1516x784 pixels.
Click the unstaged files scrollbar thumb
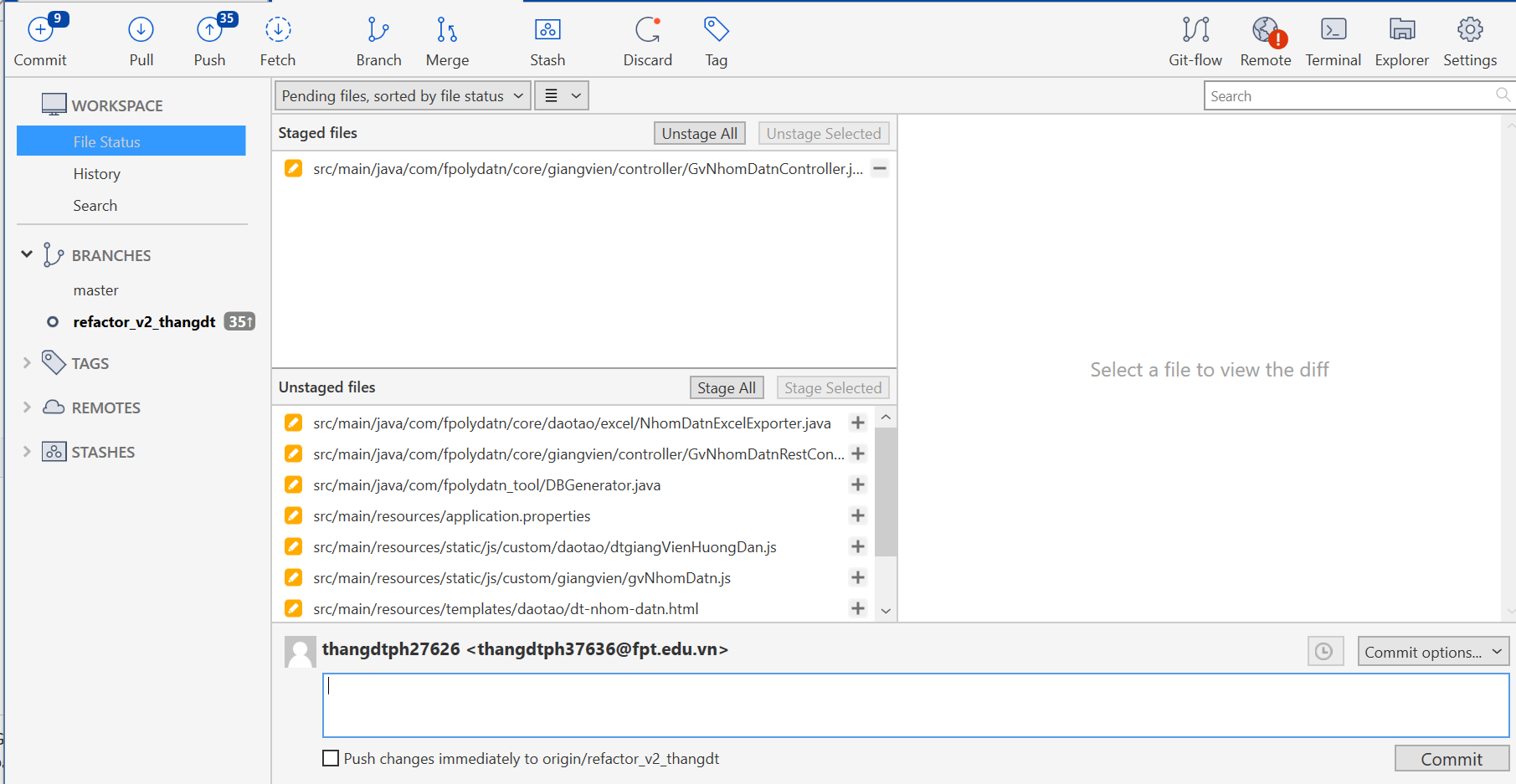(886, 492)
